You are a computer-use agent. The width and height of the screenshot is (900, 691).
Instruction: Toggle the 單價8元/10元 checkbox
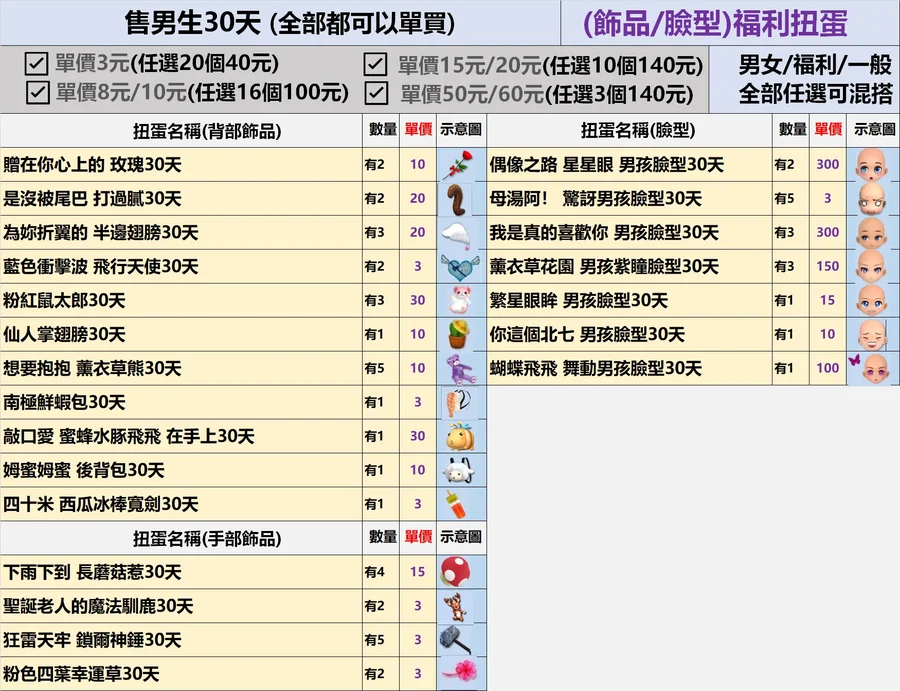pyautogui.click(x=37, y=93)
